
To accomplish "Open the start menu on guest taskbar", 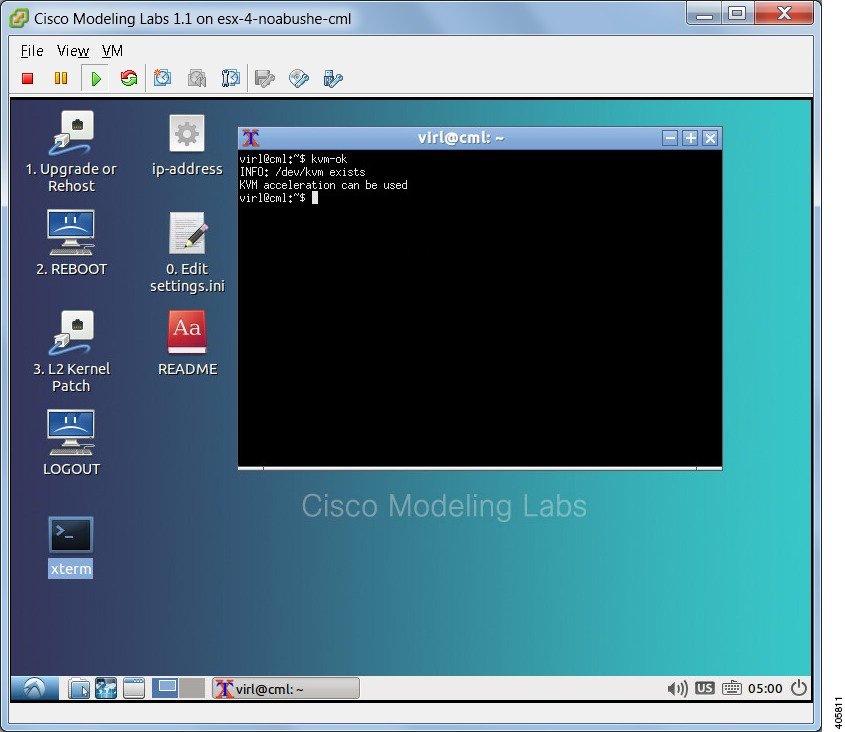I will pyautogui.click(x=34, y=688).
